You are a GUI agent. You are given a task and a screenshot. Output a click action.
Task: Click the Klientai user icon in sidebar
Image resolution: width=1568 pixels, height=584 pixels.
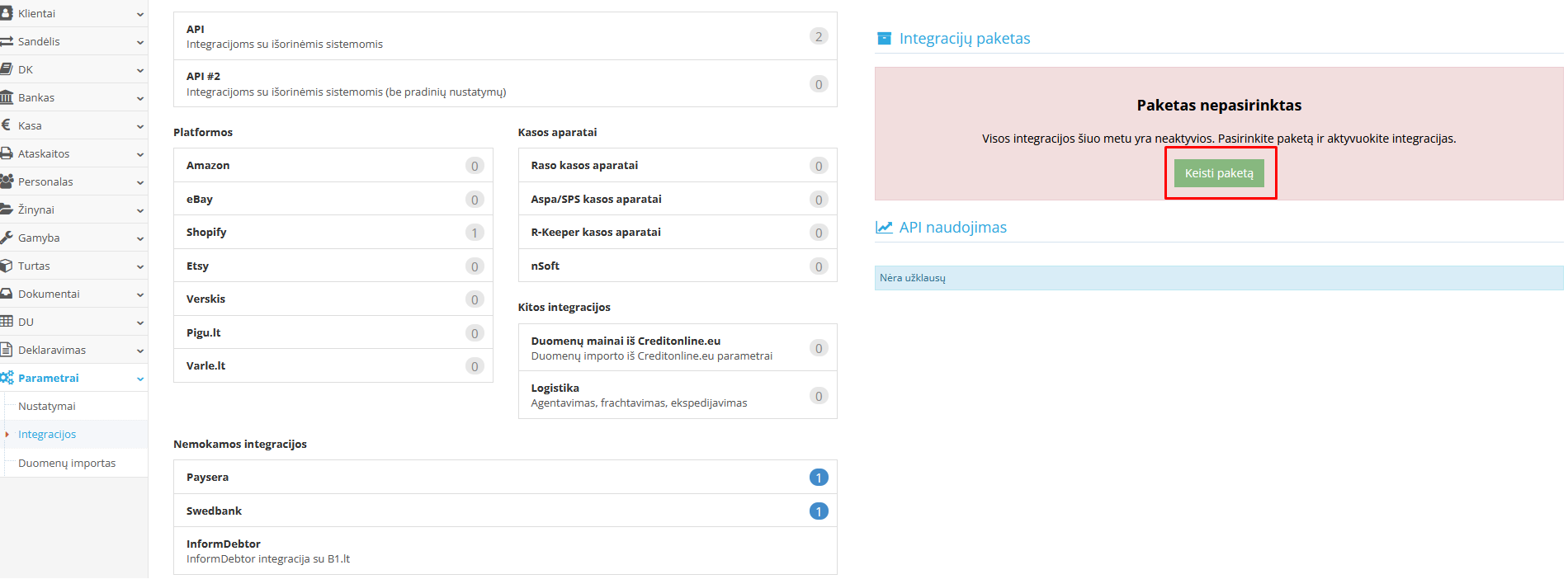coord(6,13)
